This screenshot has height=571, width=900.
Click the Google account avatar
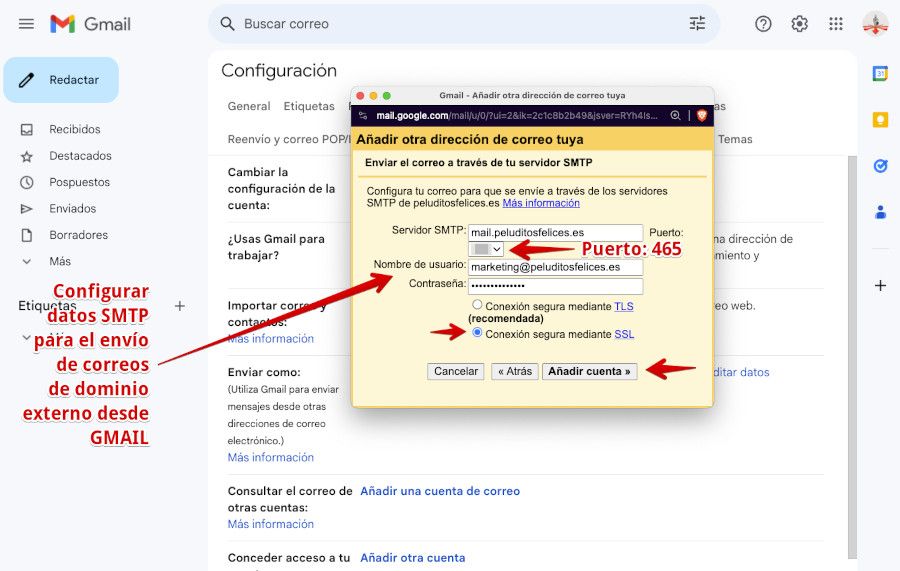875,24
